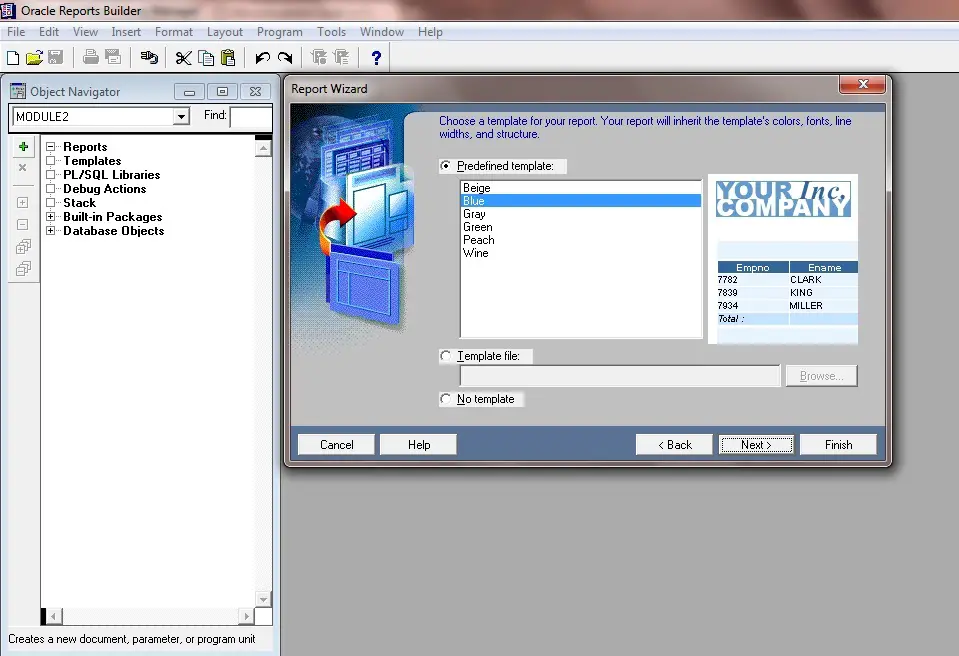Click the Copy toolbar icon
The height and width of the screenshot is (656, 959).
click(206, 58)
